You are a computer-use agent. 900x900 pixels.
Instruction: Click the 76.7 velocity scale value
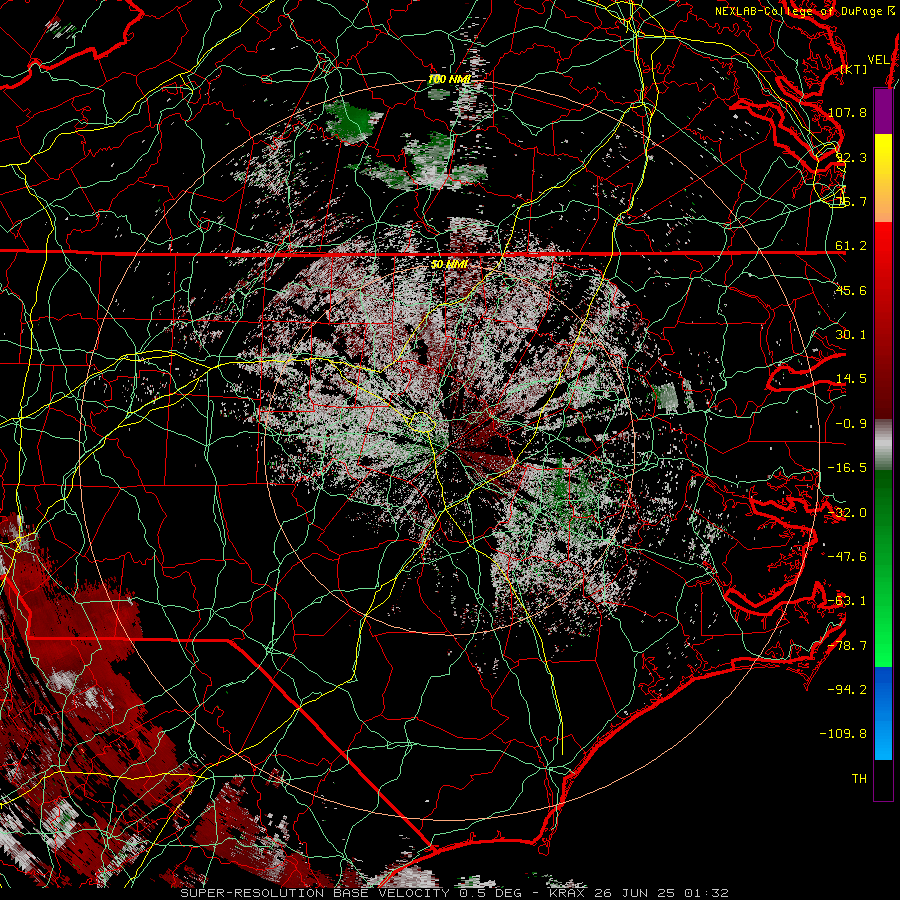851,201
